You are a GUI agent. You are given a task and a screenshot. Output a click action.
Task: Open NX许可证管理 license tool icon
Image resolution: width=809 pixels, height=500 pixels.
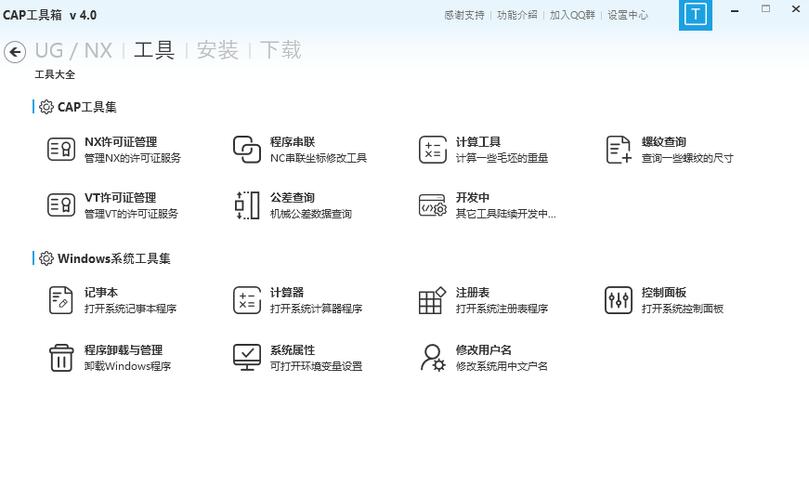pos(61,150)
